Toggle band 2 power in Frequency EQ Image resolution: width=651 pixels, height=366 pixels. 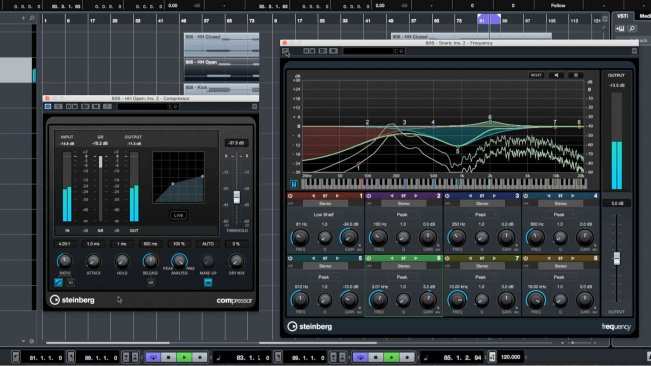coord(369,196)
